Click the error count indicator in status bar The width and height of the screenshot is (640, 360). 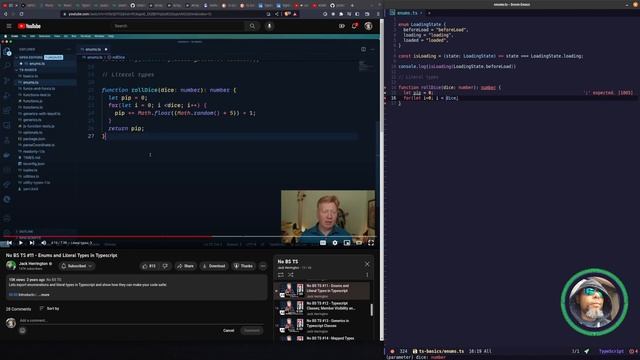(x=633, y=351)
